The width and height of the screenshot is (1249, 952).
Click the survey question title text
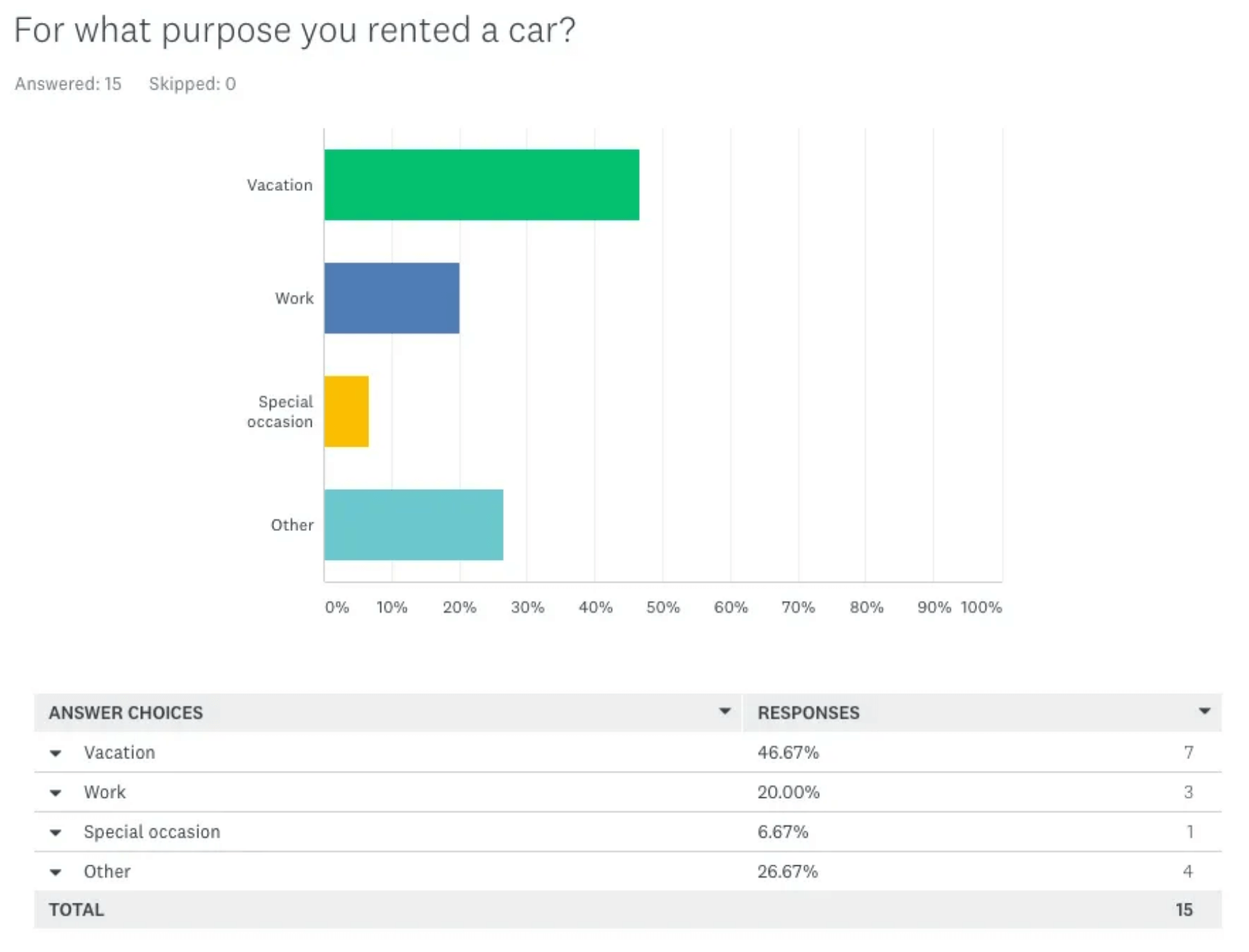(x=295, y=31)
